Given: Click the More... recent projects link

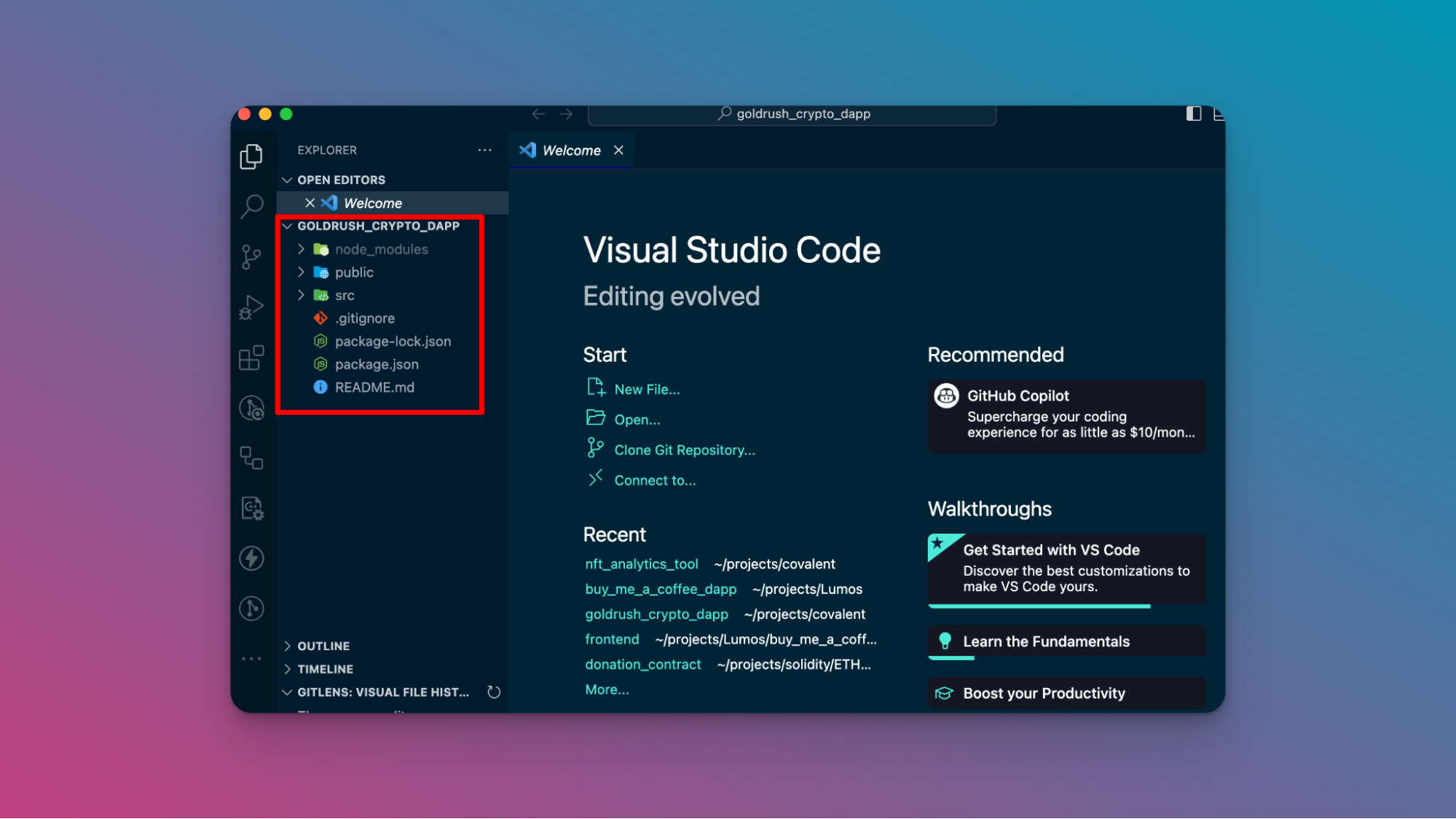Looking at the screenshot, I should coord(607,689).
